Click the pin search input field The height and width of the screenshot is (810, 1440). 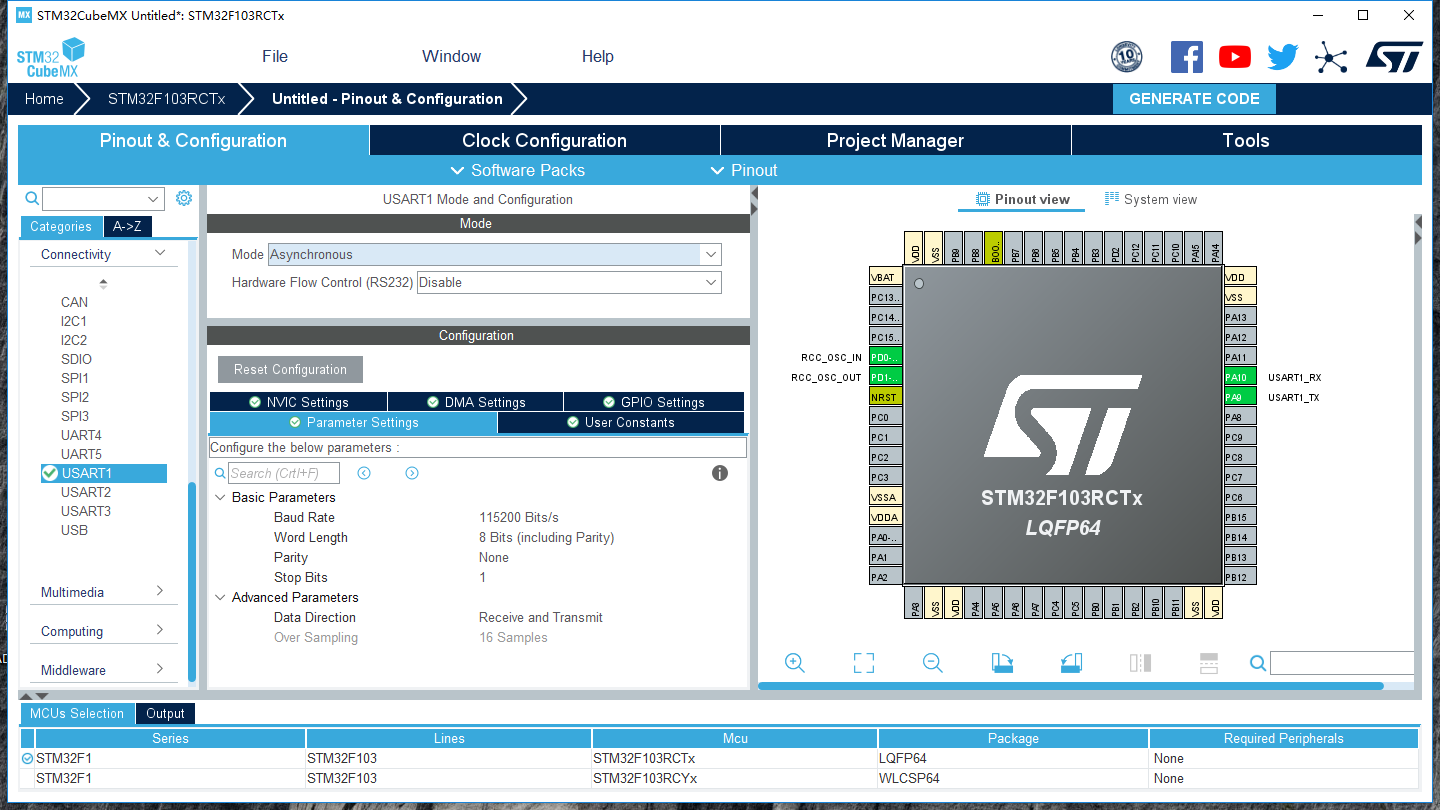(x=1342, y=662)
